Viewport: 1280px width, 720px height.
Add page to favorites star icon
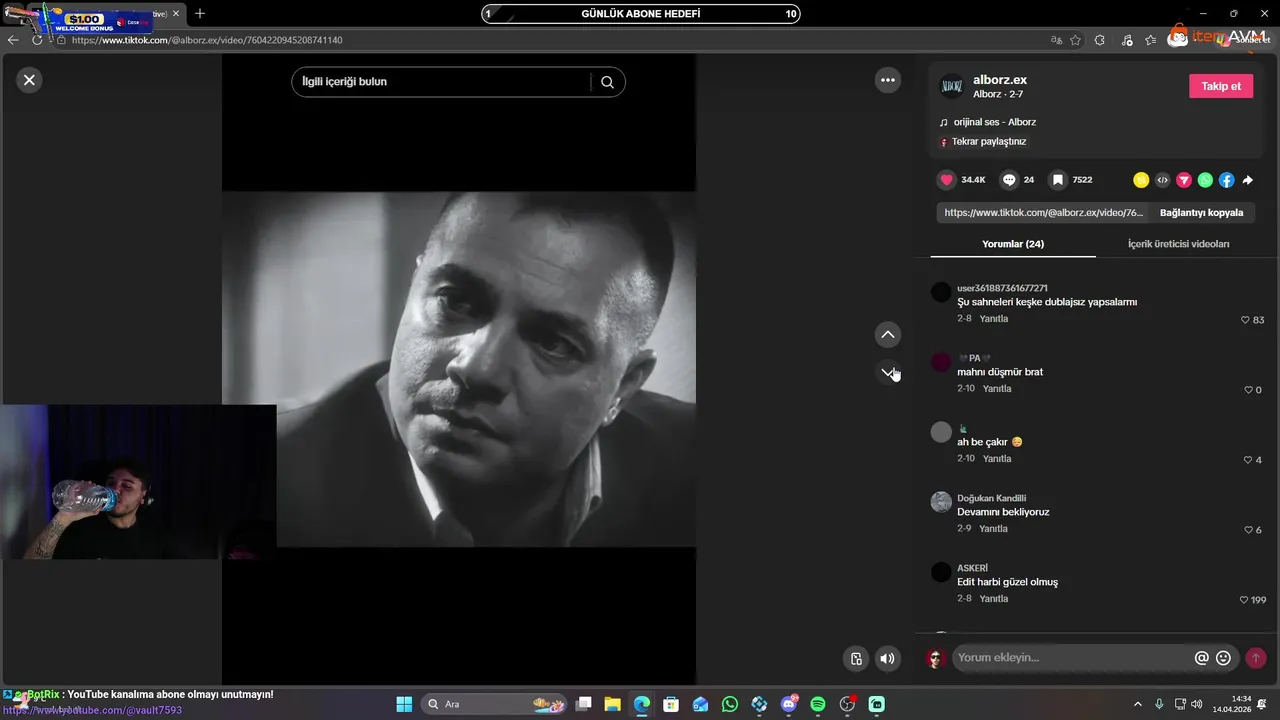[x=1075, y=40]
